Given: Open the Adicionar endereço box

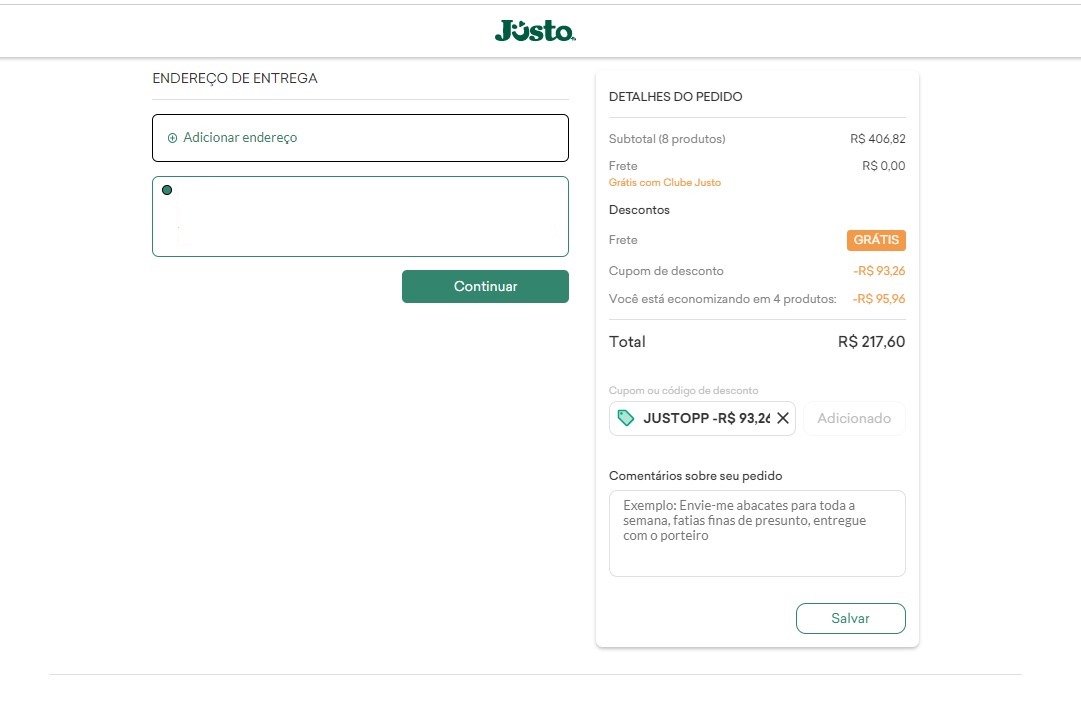Looking at the screenshot, I should pyautogui.click(x=361, y=138).
